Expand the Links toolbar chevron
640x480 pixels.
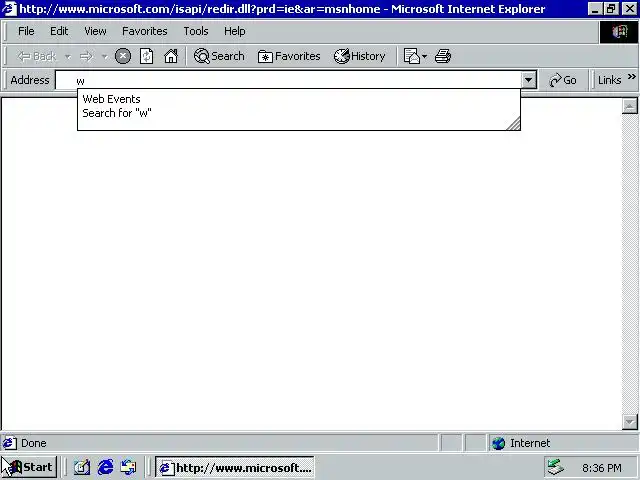[631, 76]
